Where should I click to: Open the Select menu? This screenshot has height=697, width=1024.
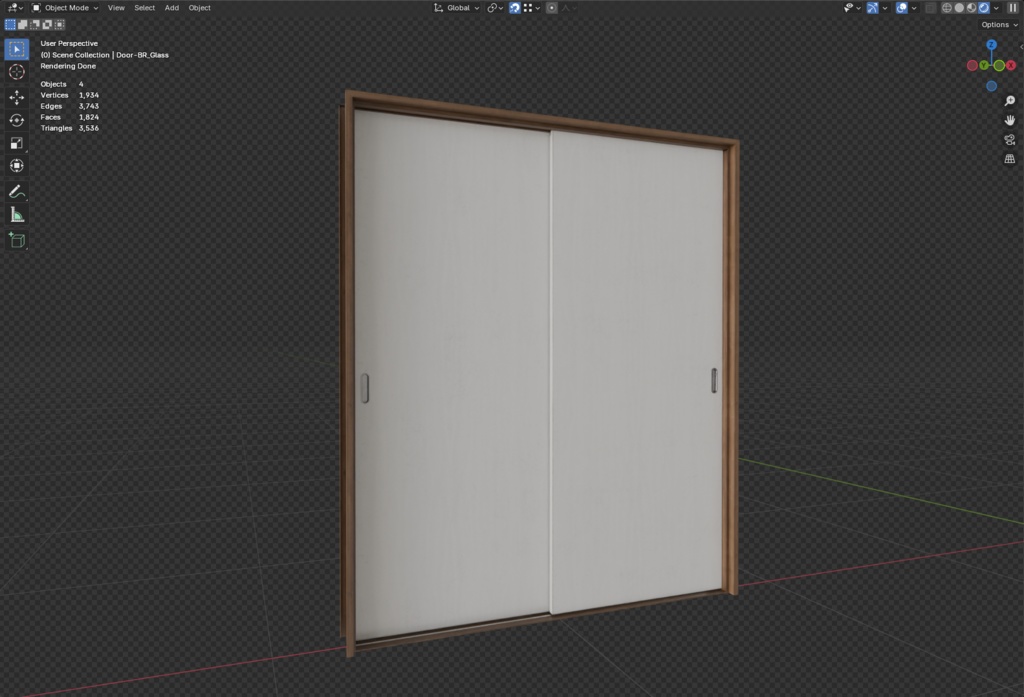[x=144, y=8]
